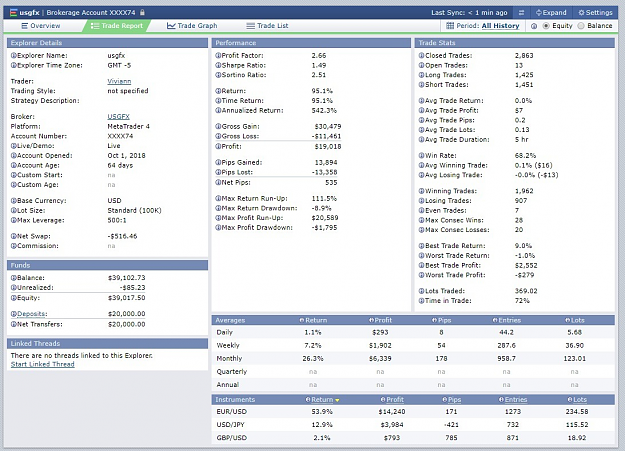This screenshot has height=451, width=625.
Task: Select the Equity radio button
Action: coord(546,26)
